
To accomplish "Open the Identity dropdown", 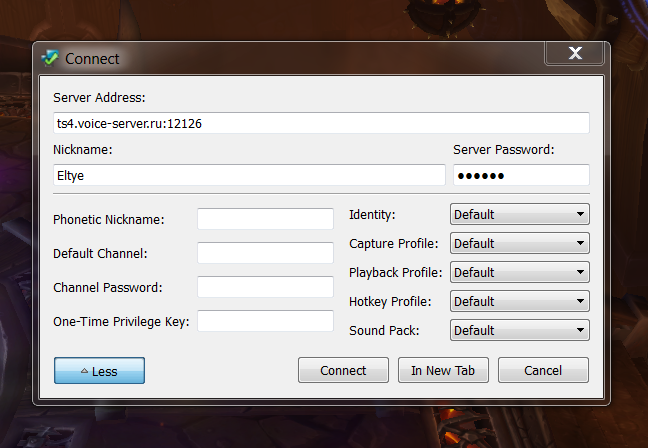I will pos(519,214).
